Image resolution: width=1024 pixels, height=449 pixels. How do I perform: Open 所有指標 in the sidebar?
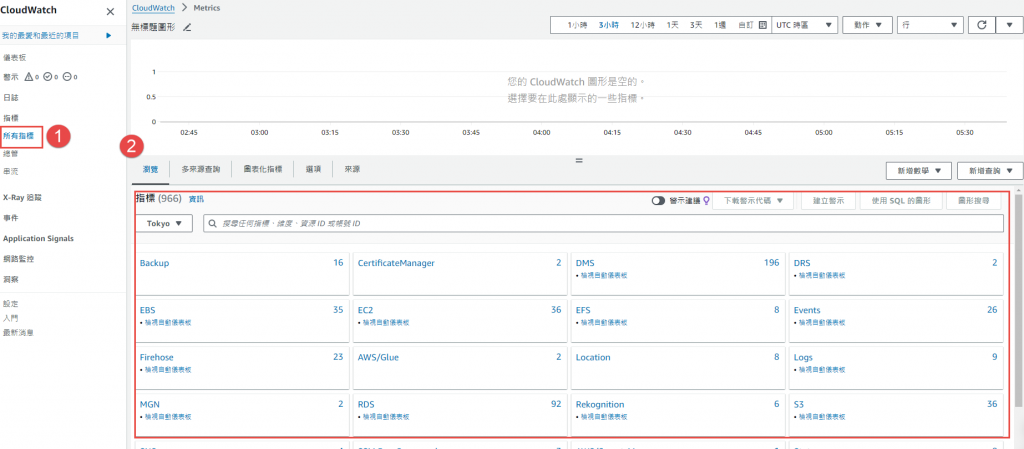coord(18,136)
